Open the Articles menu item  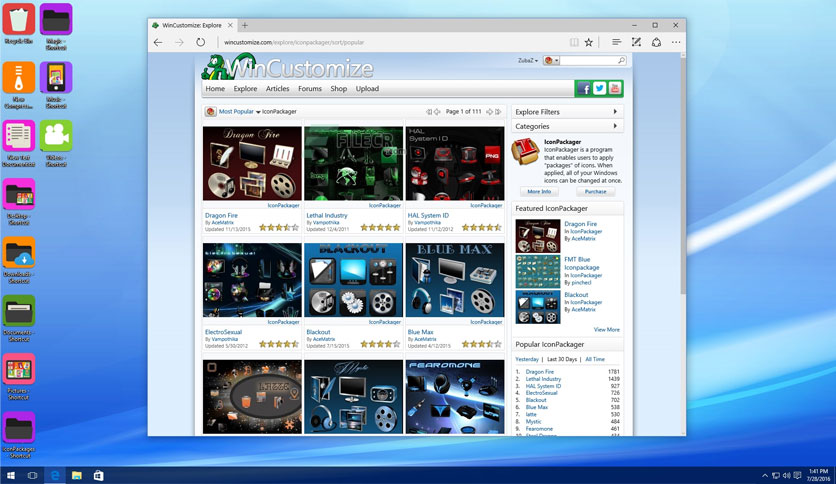[277, 88]
